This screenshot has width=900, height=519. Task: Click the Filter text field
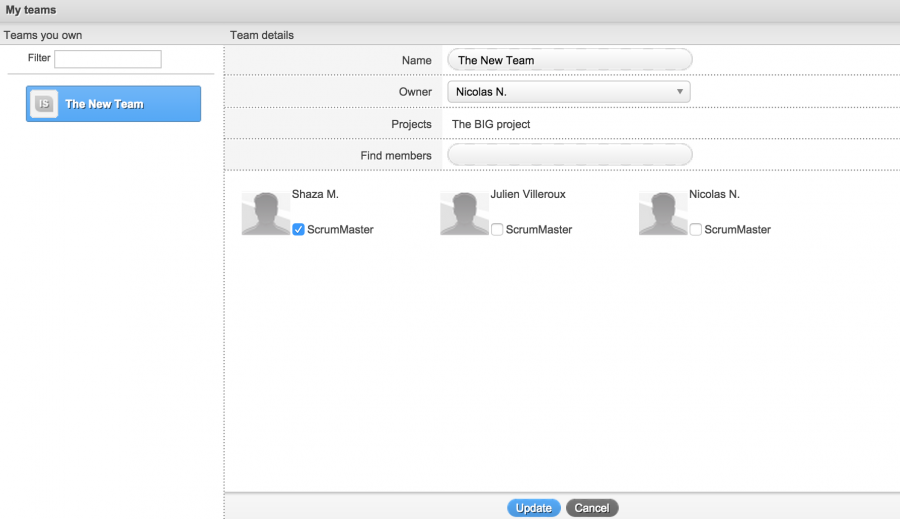click(x=108, y=59)
